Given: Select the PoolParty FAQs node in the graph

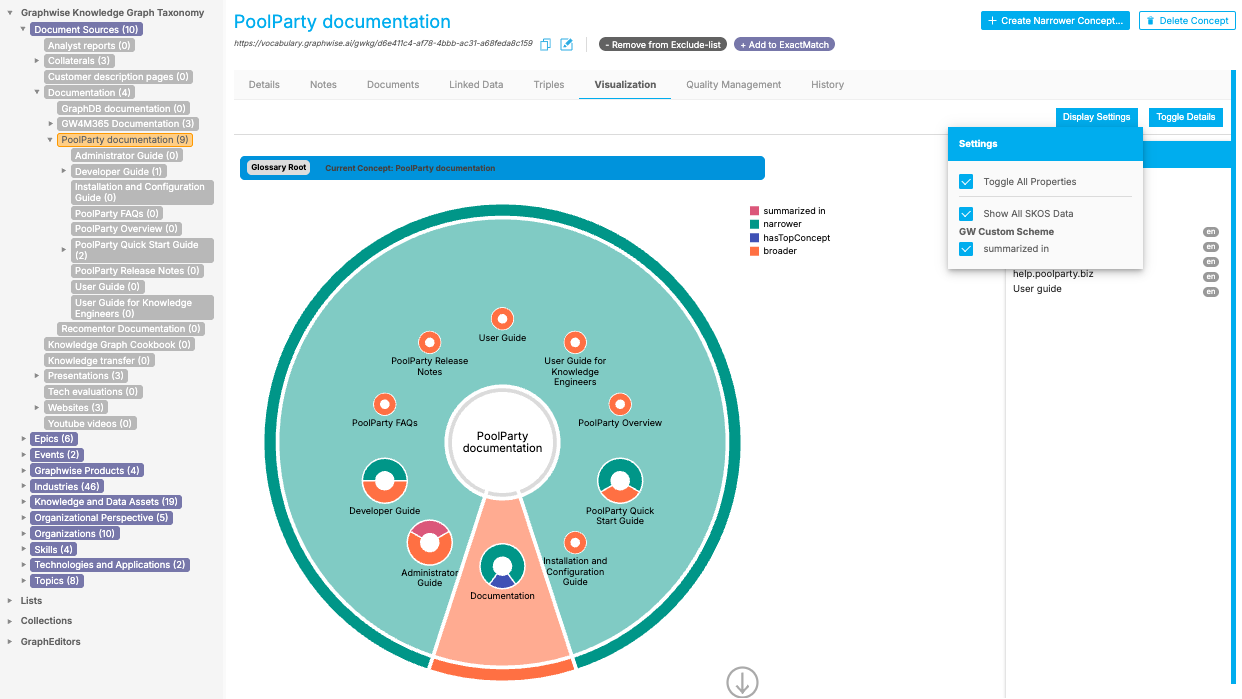Looking at the screenshot, I should tap(385, 404).
